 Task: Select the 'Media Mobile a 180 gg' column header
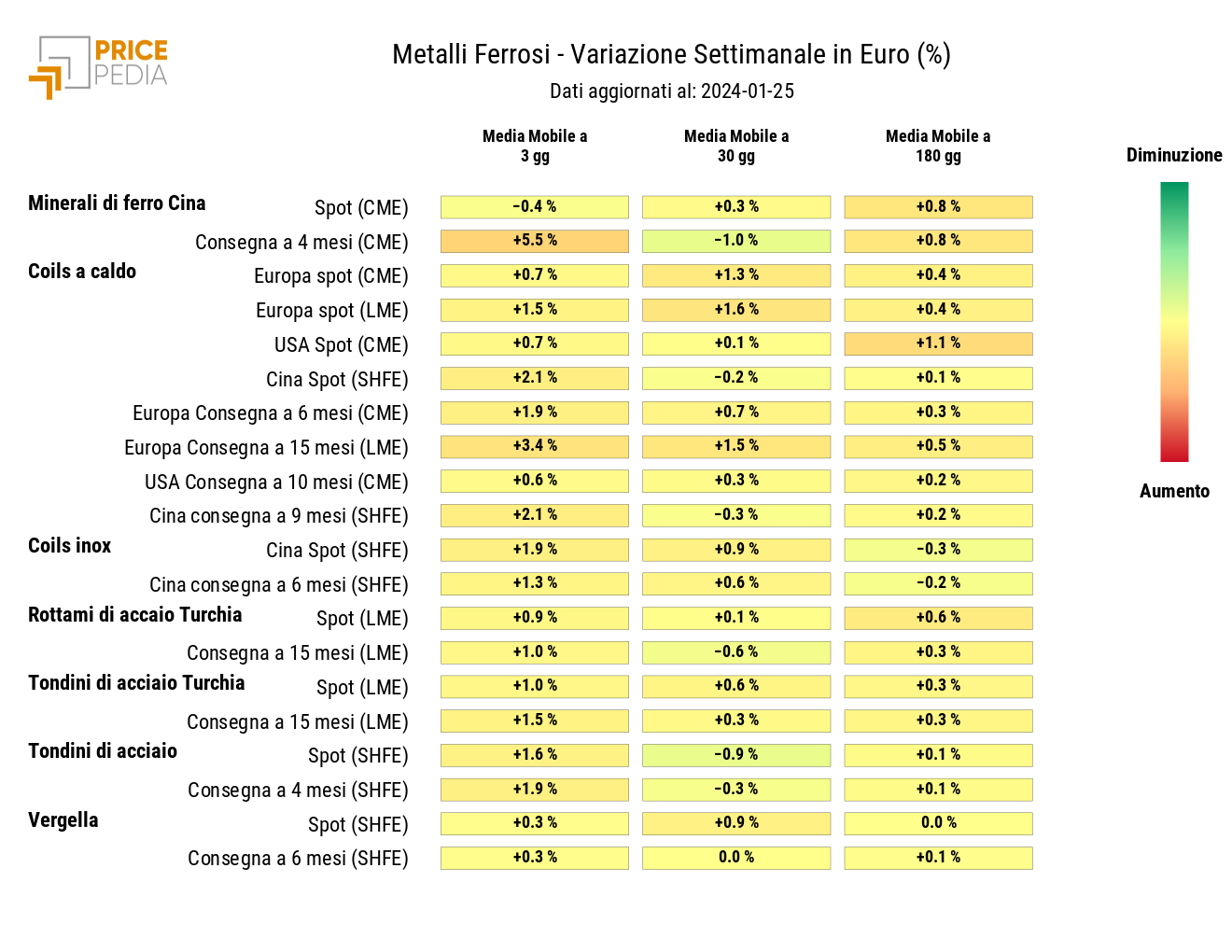[x=938, y=146]
